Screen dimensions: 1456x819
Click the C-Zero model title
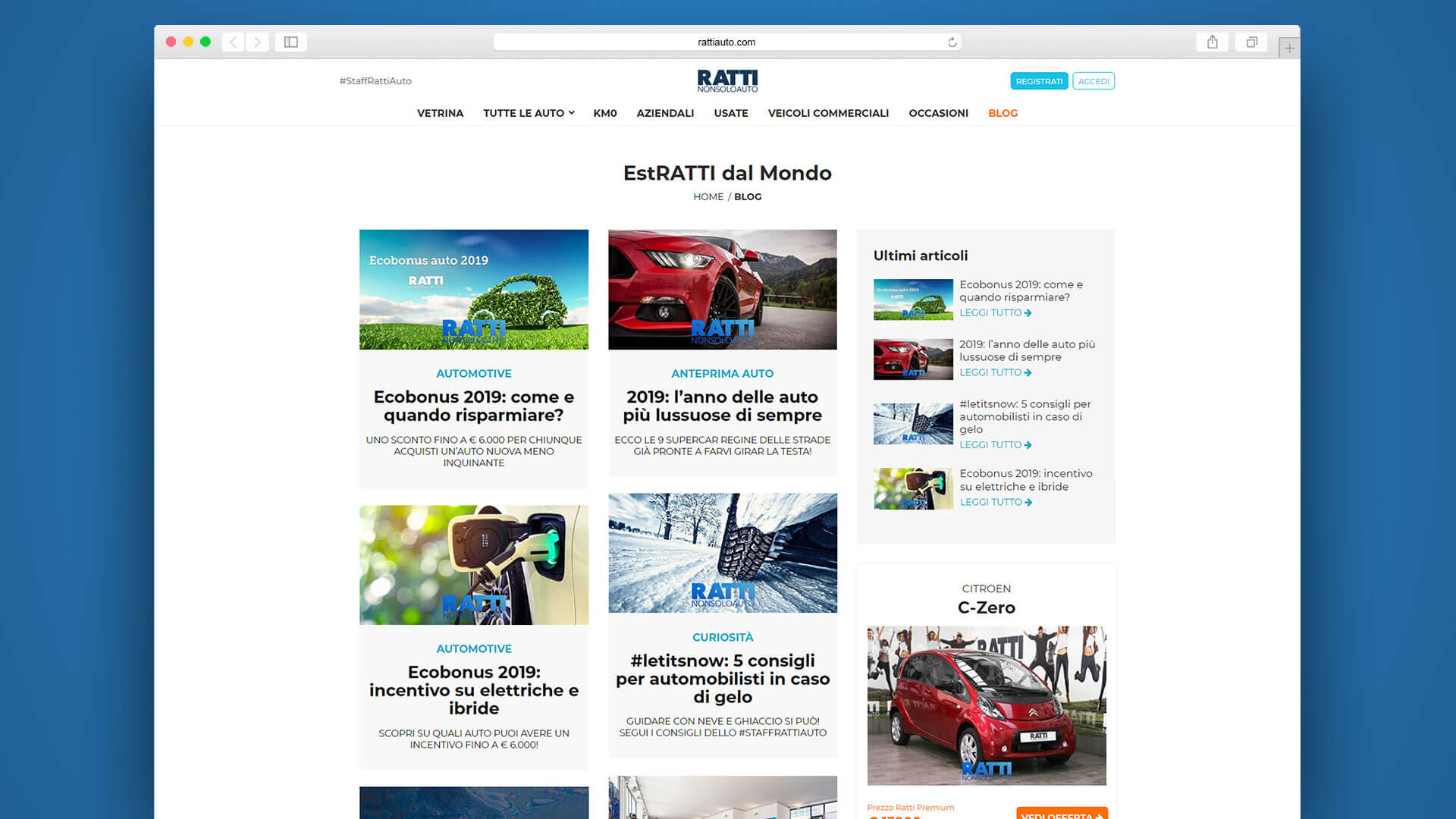(x=987, y=607)
